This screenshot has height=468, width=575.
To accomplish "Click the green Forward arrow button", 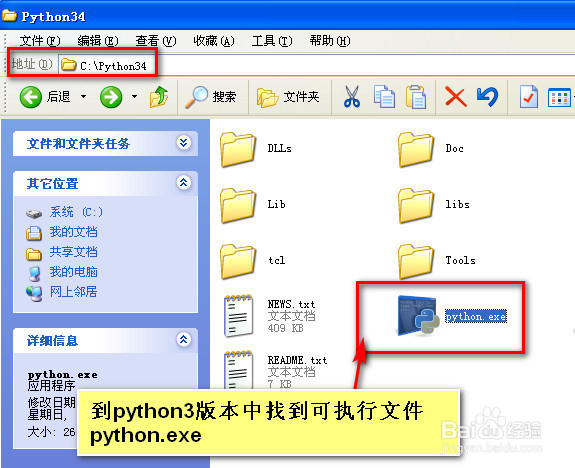I will [x=111, y=97].
